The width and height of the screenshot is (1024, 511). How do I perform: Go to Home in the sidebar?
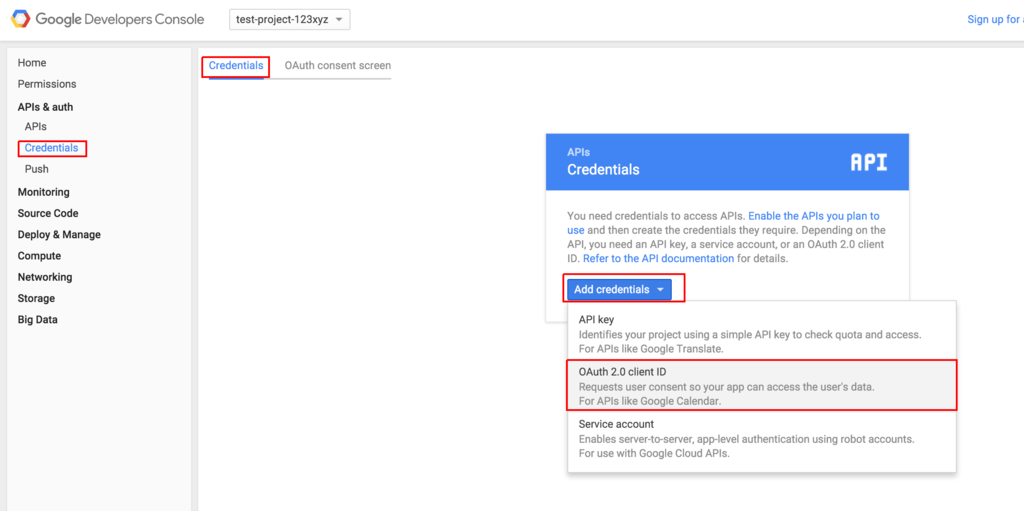pyautogui.click(x=32, y=63)
